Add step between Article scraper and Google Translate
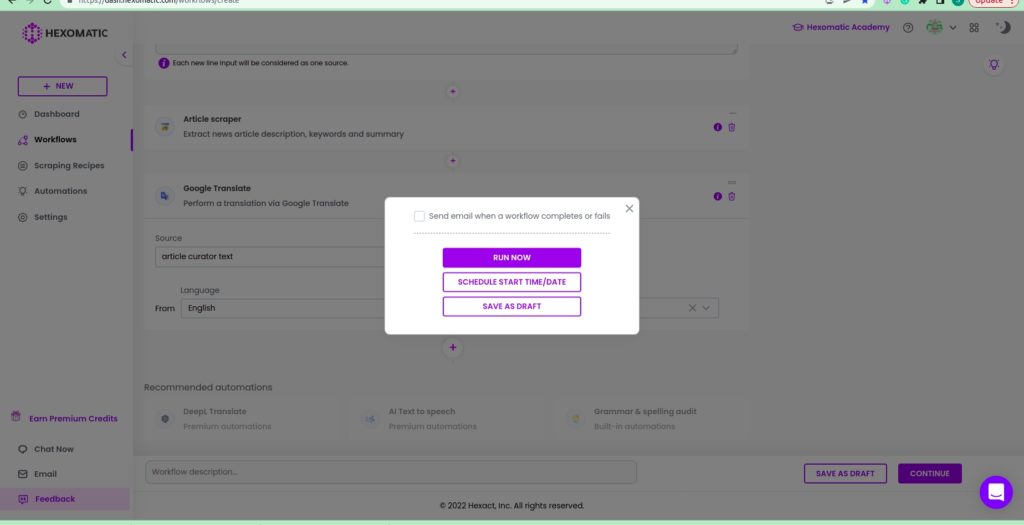Screen dimensions: 1024x525 tap(453, 161)
